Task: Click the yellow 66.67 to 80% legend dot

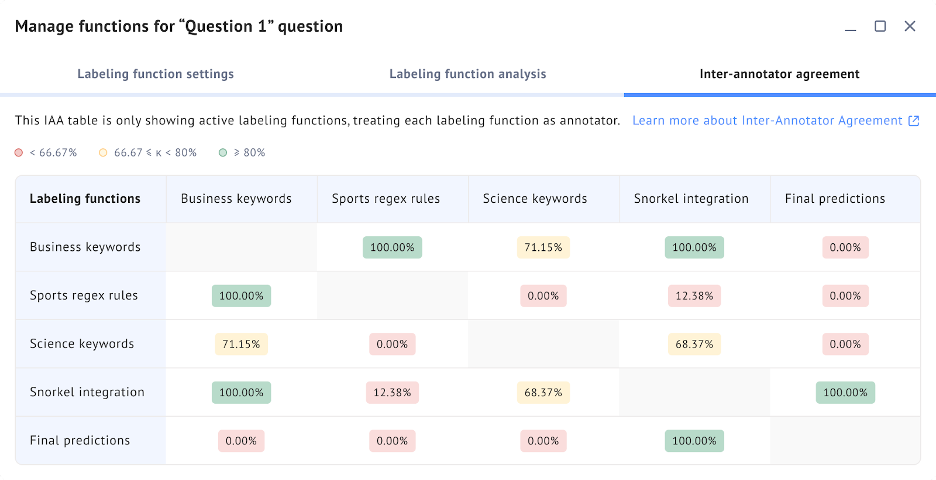Action: pyautogui.click(x=103, y=153)
